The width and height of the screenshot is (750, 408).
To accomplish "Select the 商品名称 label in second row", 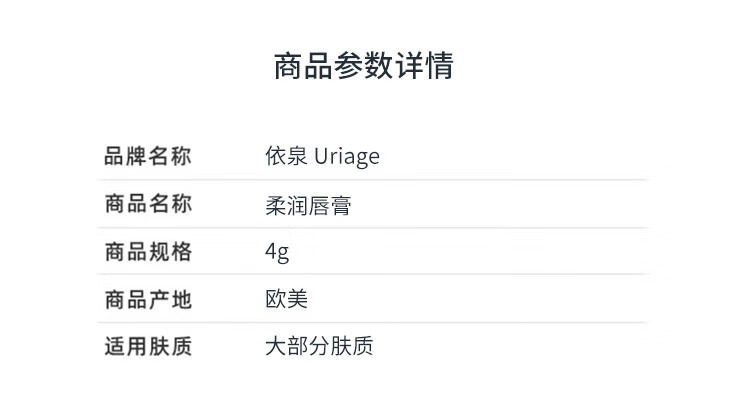I will tap(148, 204).
